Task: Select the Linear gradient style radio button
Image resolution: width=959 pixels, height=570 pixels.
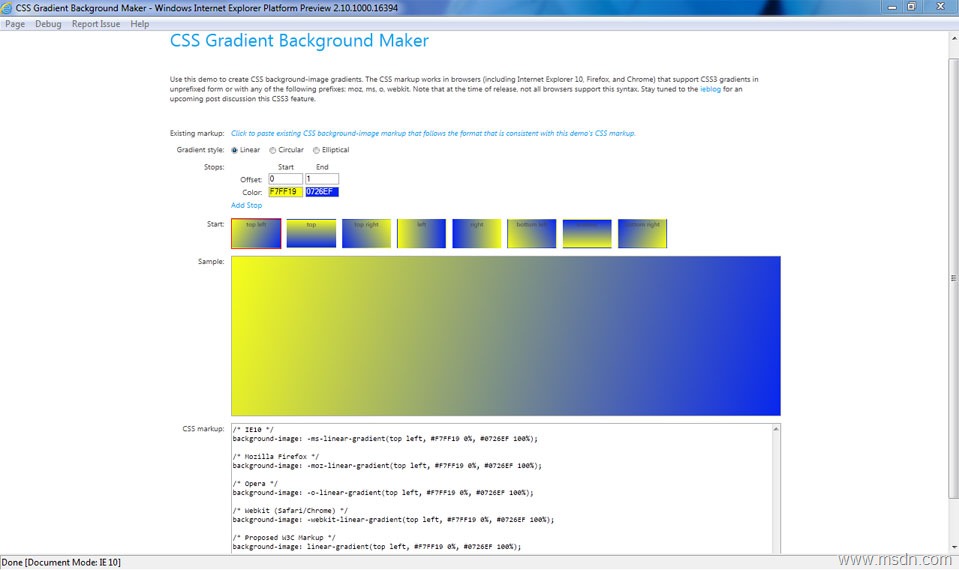Action: [235, 150]
